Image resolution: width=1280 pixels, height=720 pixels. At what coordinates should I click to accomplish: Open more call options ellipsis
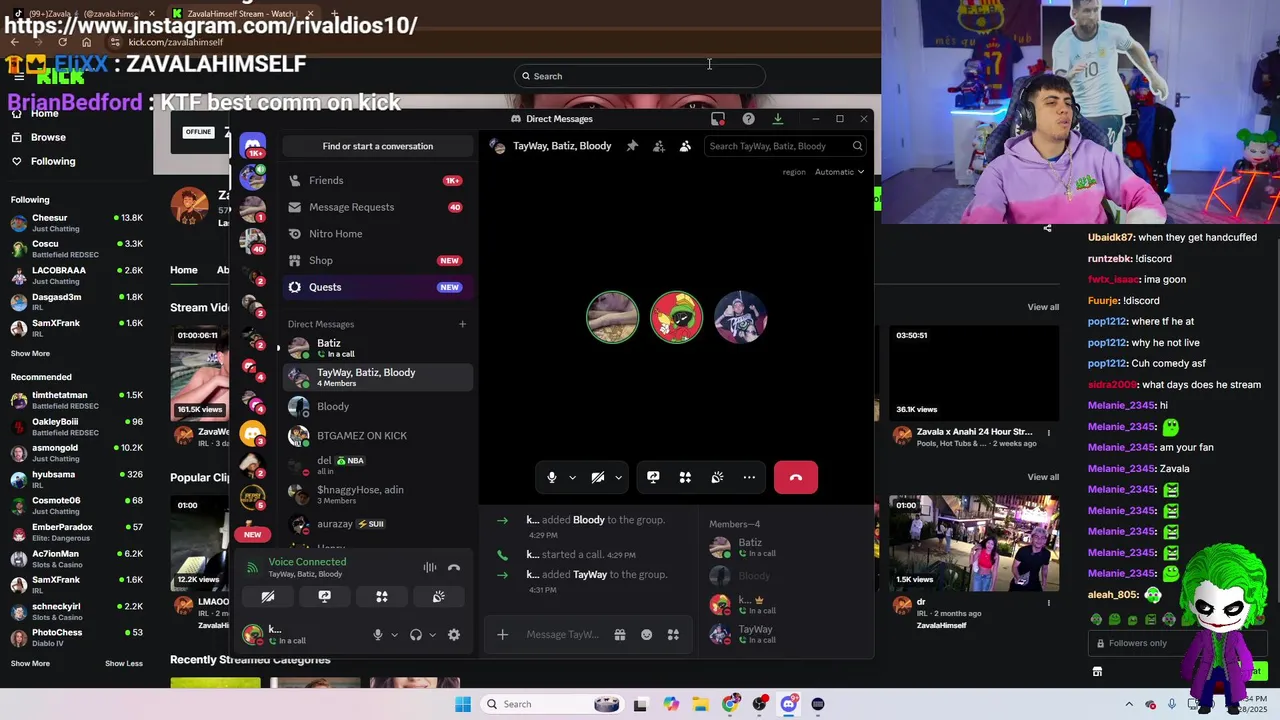[749, 478]
